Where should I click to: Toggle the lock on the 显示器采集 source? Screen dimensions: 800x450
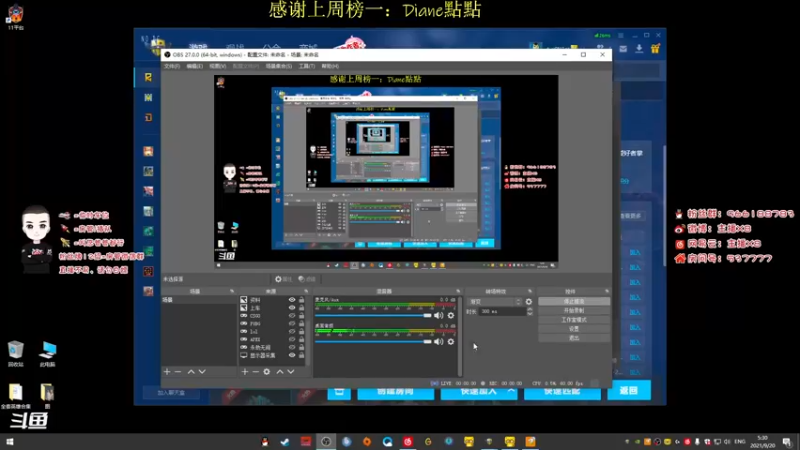tap(302, 355)
